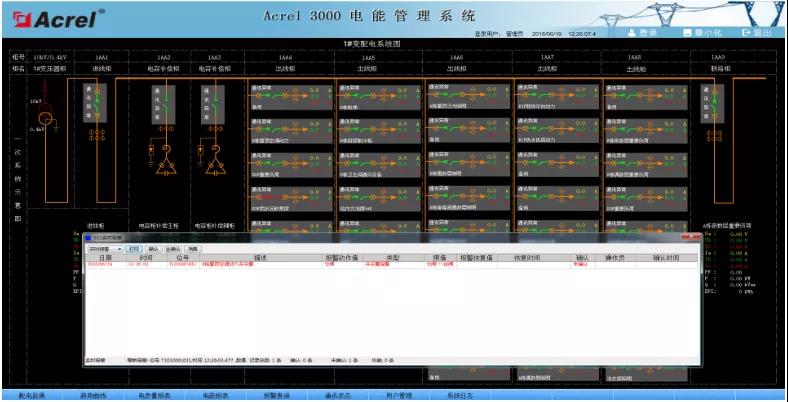Click the 1AA3 capacitor cabinet switch block
Screen dimensions: 788x402
[x=213, y=105]
